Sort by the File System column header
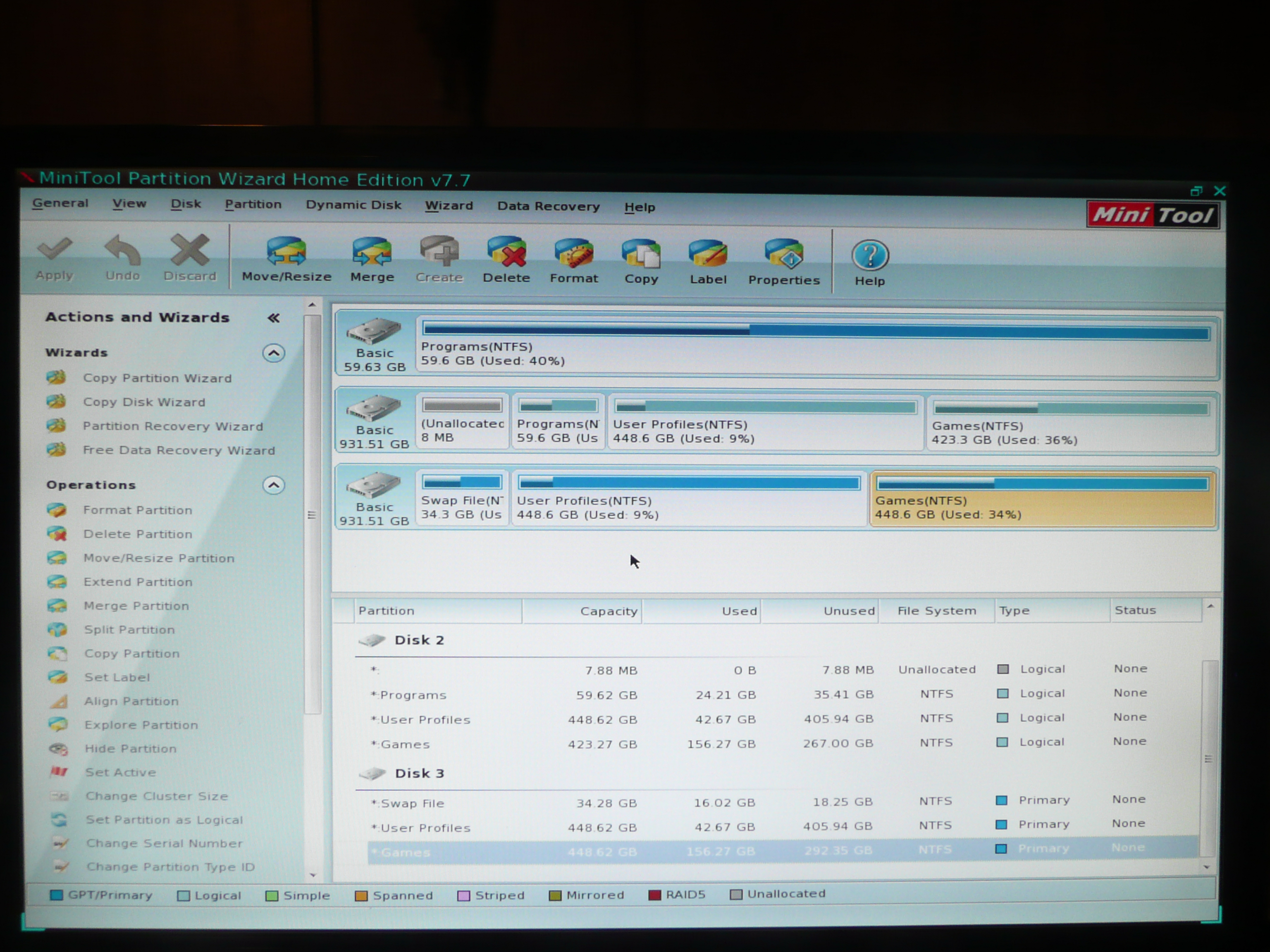 coord(936,611)
